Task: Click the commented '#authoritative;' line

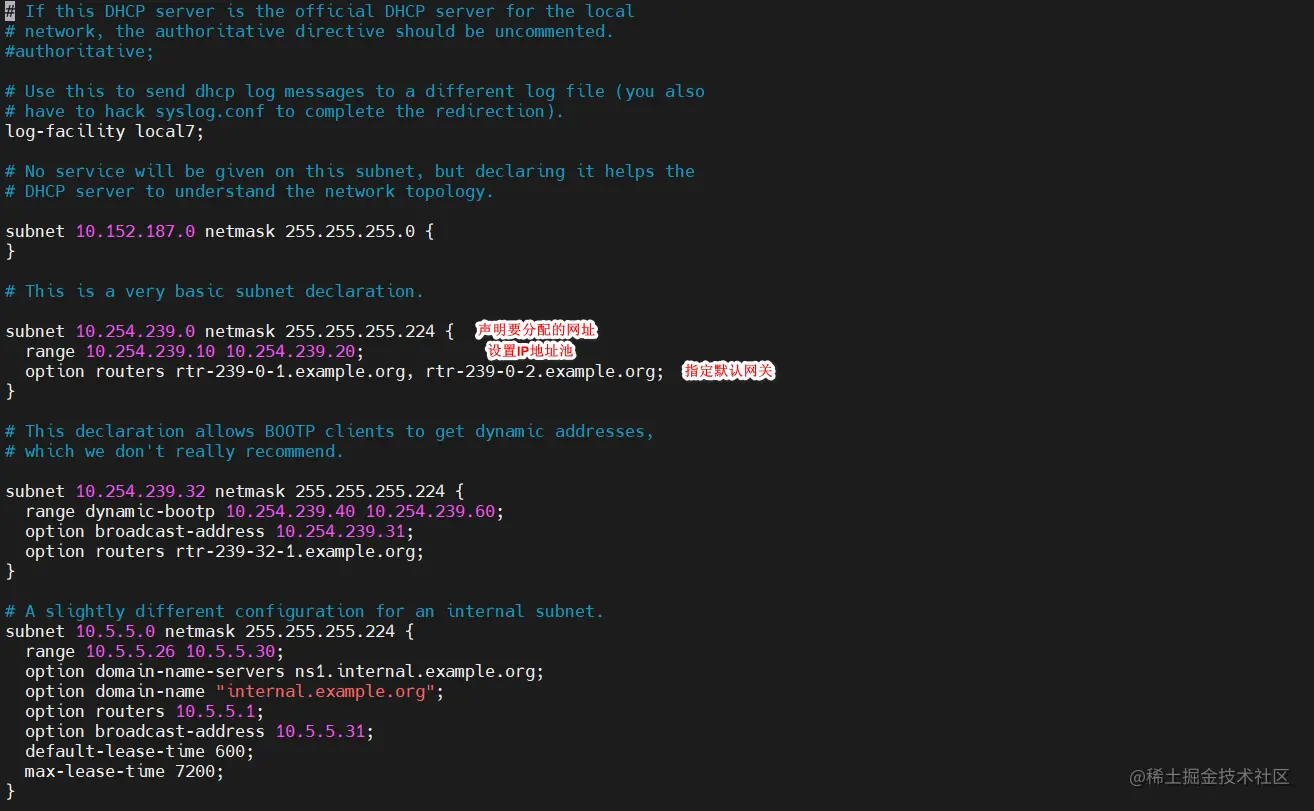Action: 80,51
